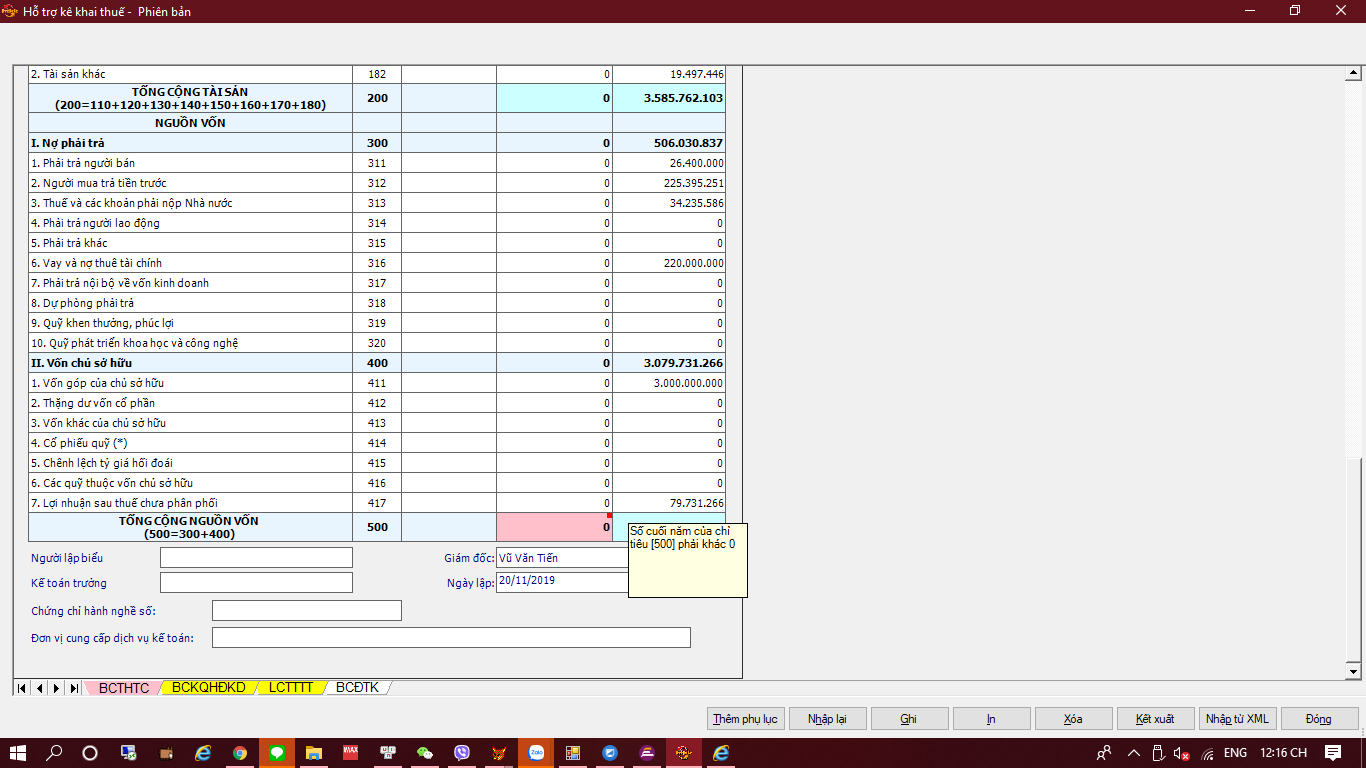Jump to the first sheet tab arrow
The height and width of the screenshot is (768, 1366).
tap(22, 688)
